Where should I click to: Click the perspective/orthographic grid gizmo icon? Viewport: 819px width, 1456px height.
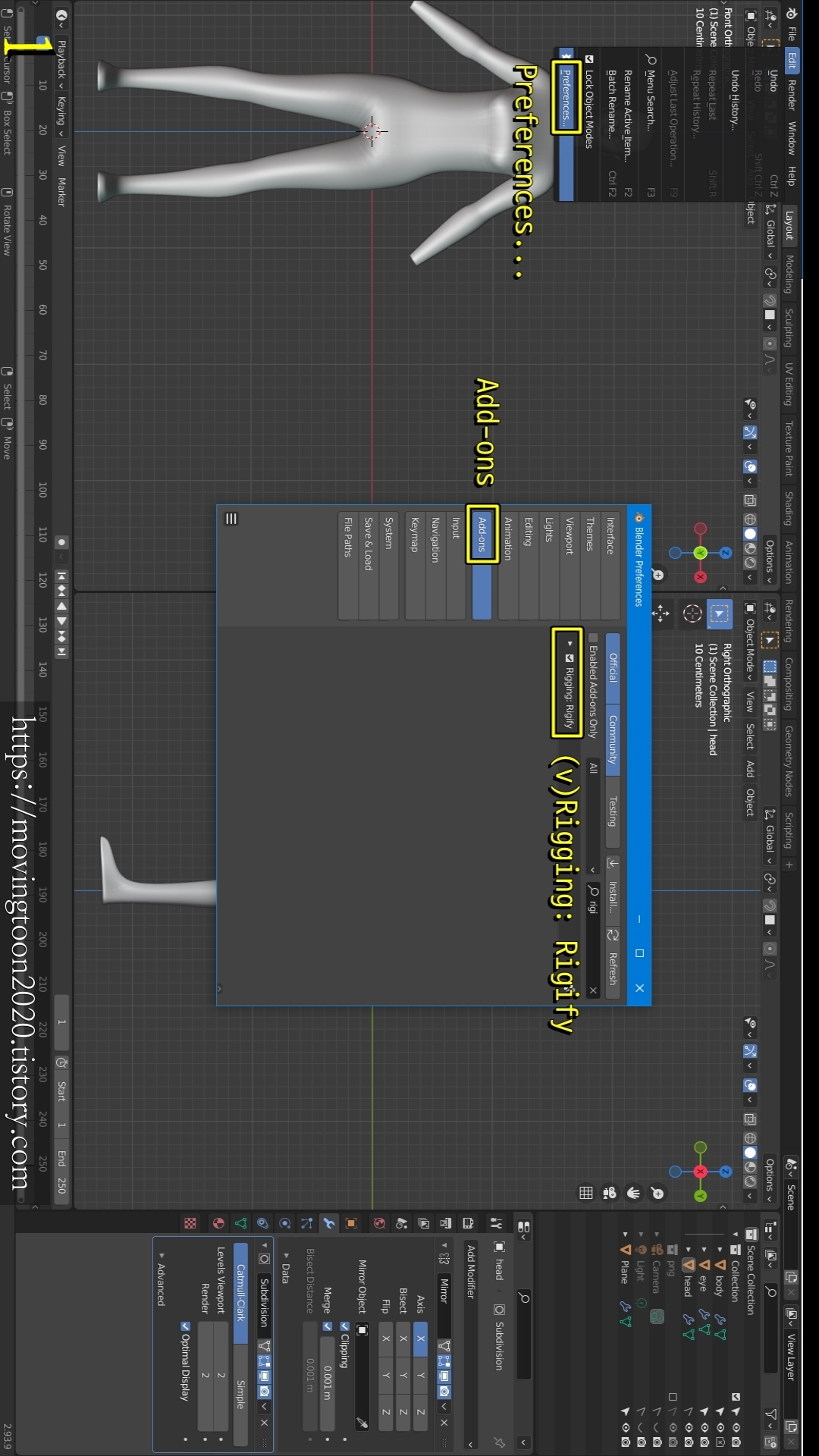(586, 1193)
